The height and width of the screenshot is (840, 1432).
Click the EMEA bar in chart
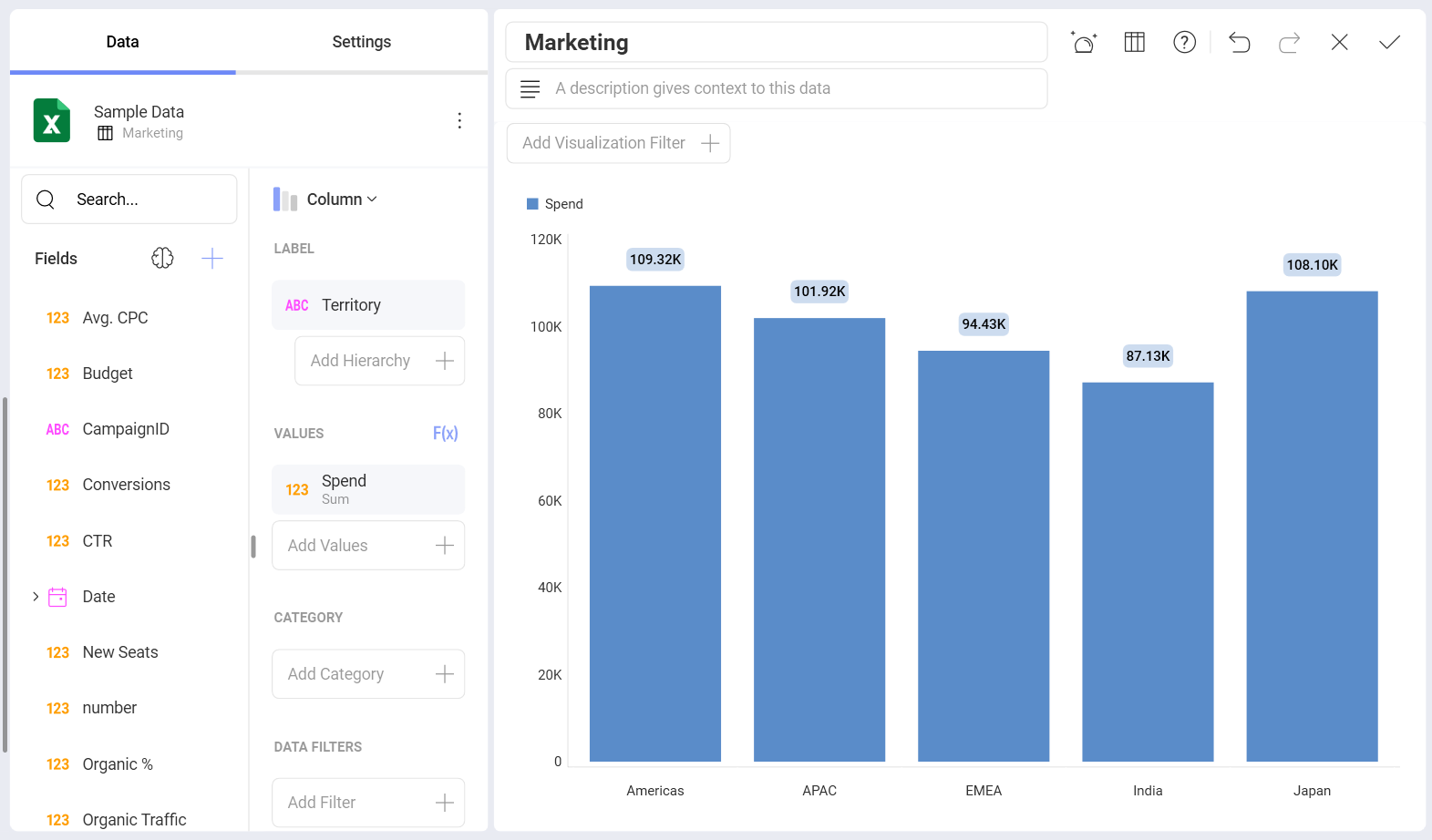coord(984,556)
